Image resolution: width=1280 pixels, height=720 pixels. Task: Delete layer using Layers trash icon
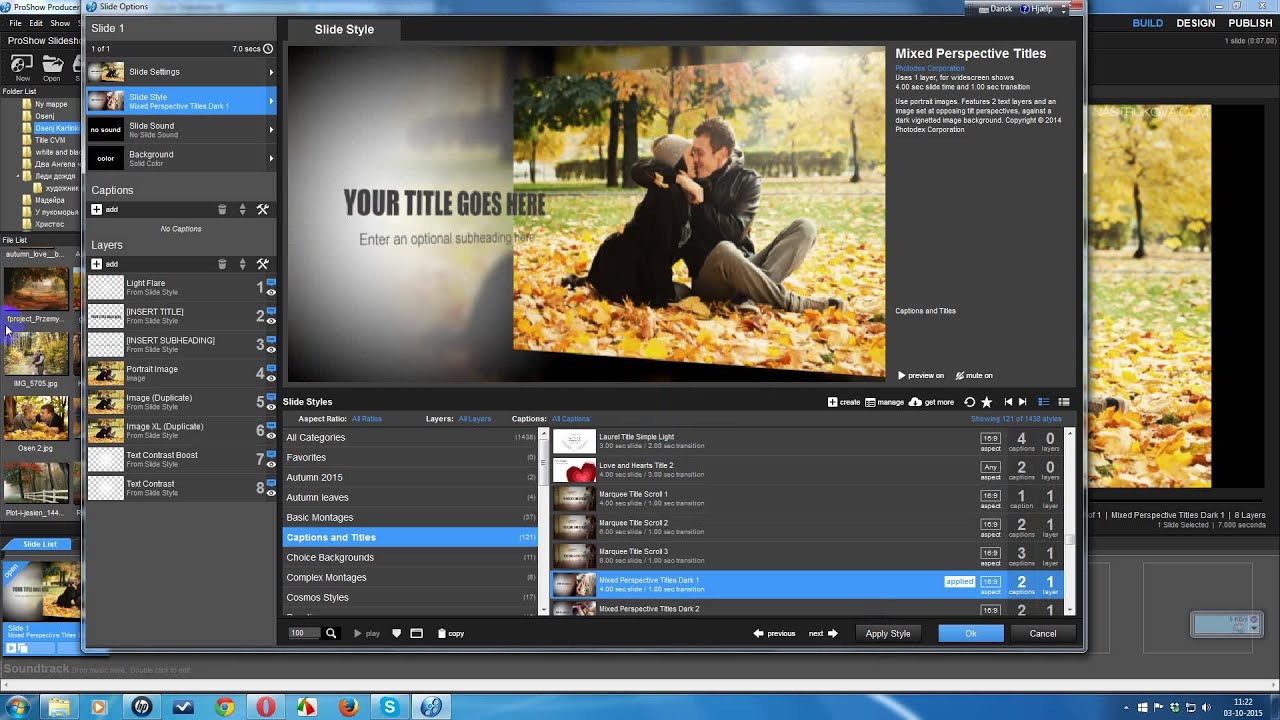tap(222, 264)
